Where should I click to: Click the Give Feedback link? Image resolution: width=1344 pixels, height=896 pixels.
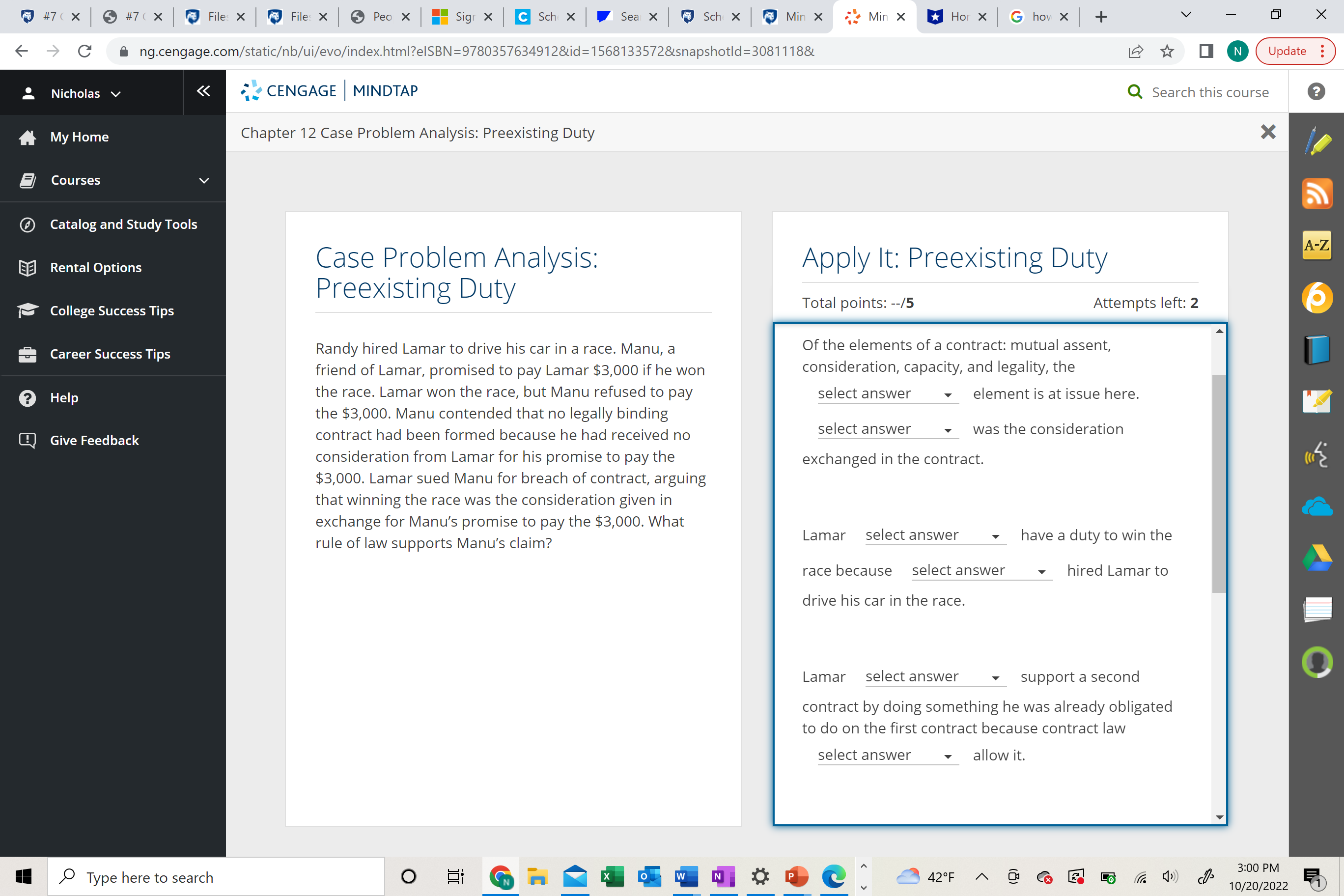[94, 440]
